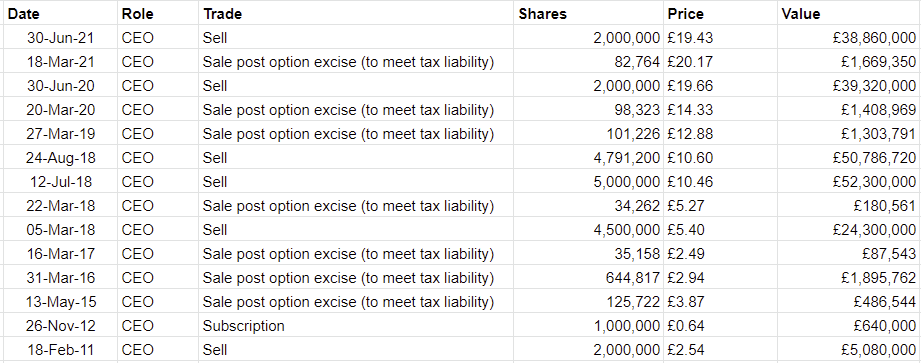Click the £24,300,000 value cell

coord(849,230)
